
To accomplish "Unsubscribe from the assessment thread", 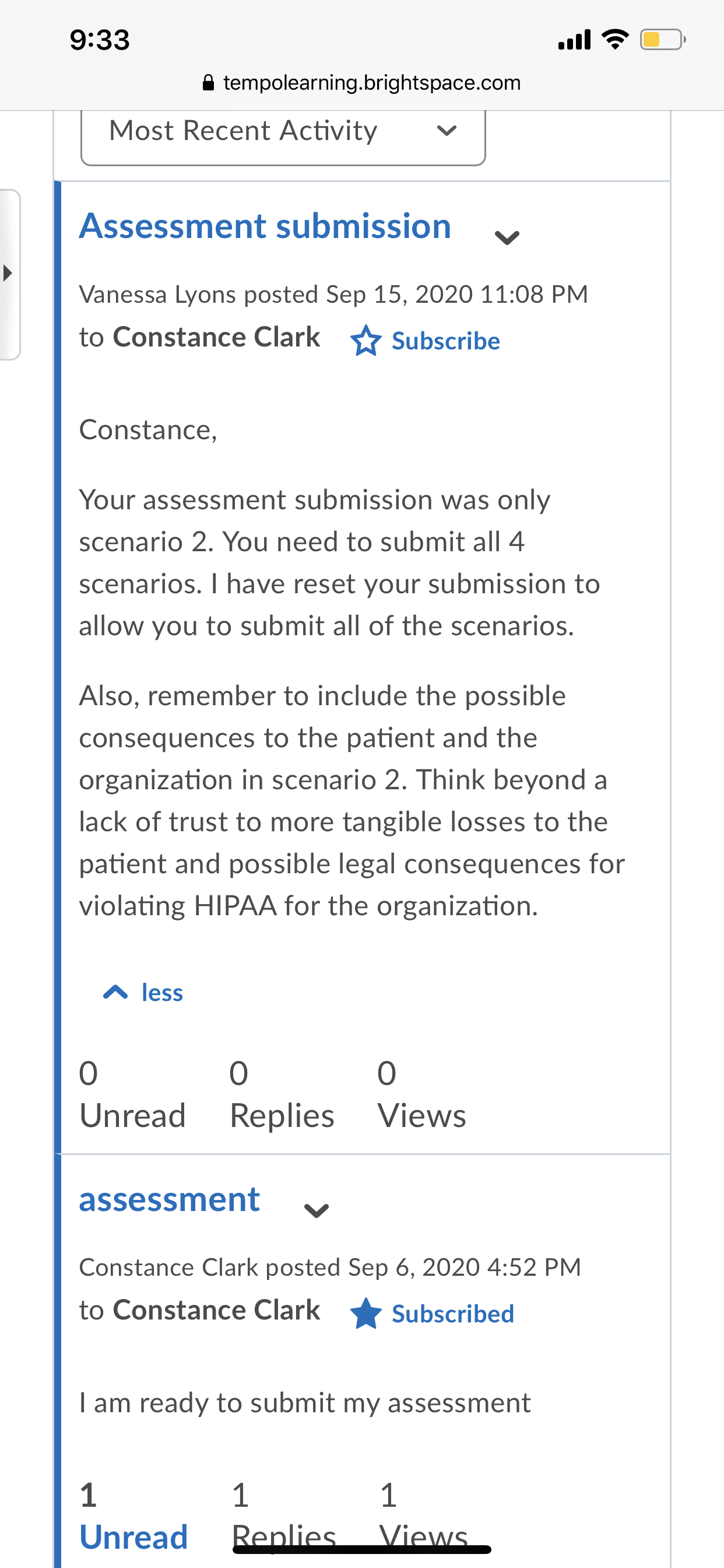I will (x=453, y=1314).
